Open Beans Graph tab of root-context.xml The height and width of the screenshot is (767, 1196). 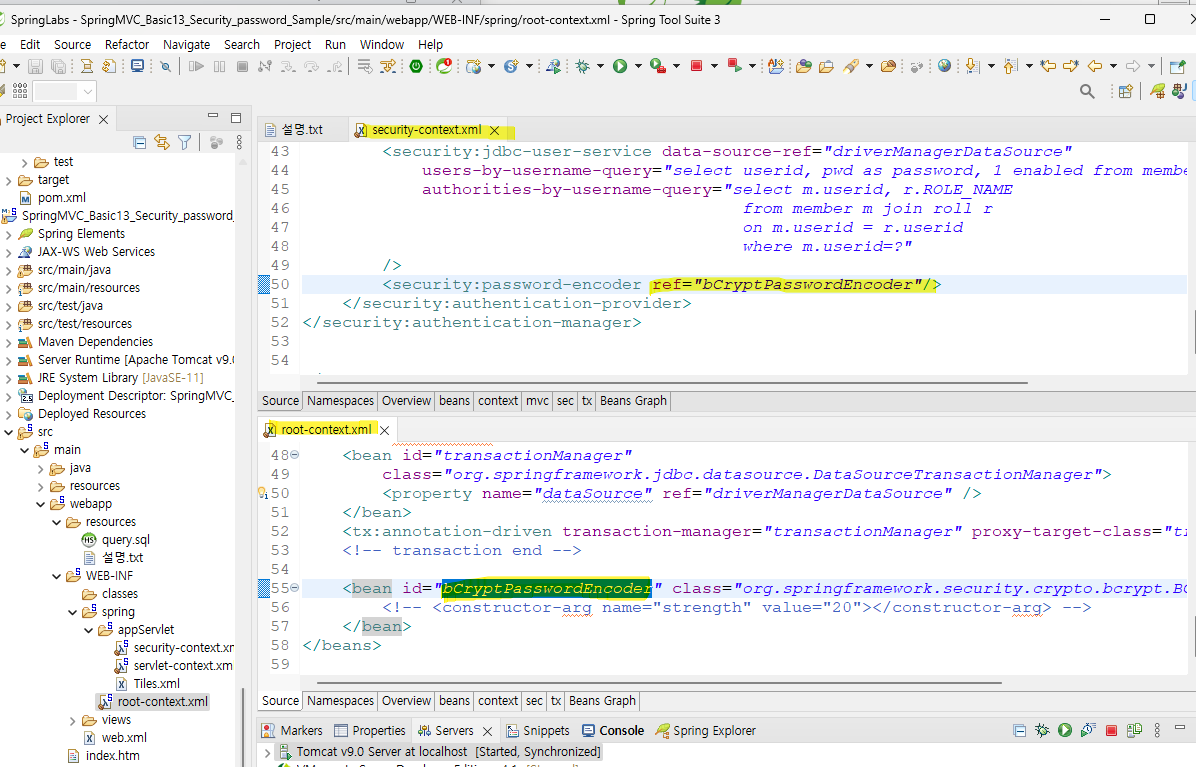(602, 701)
